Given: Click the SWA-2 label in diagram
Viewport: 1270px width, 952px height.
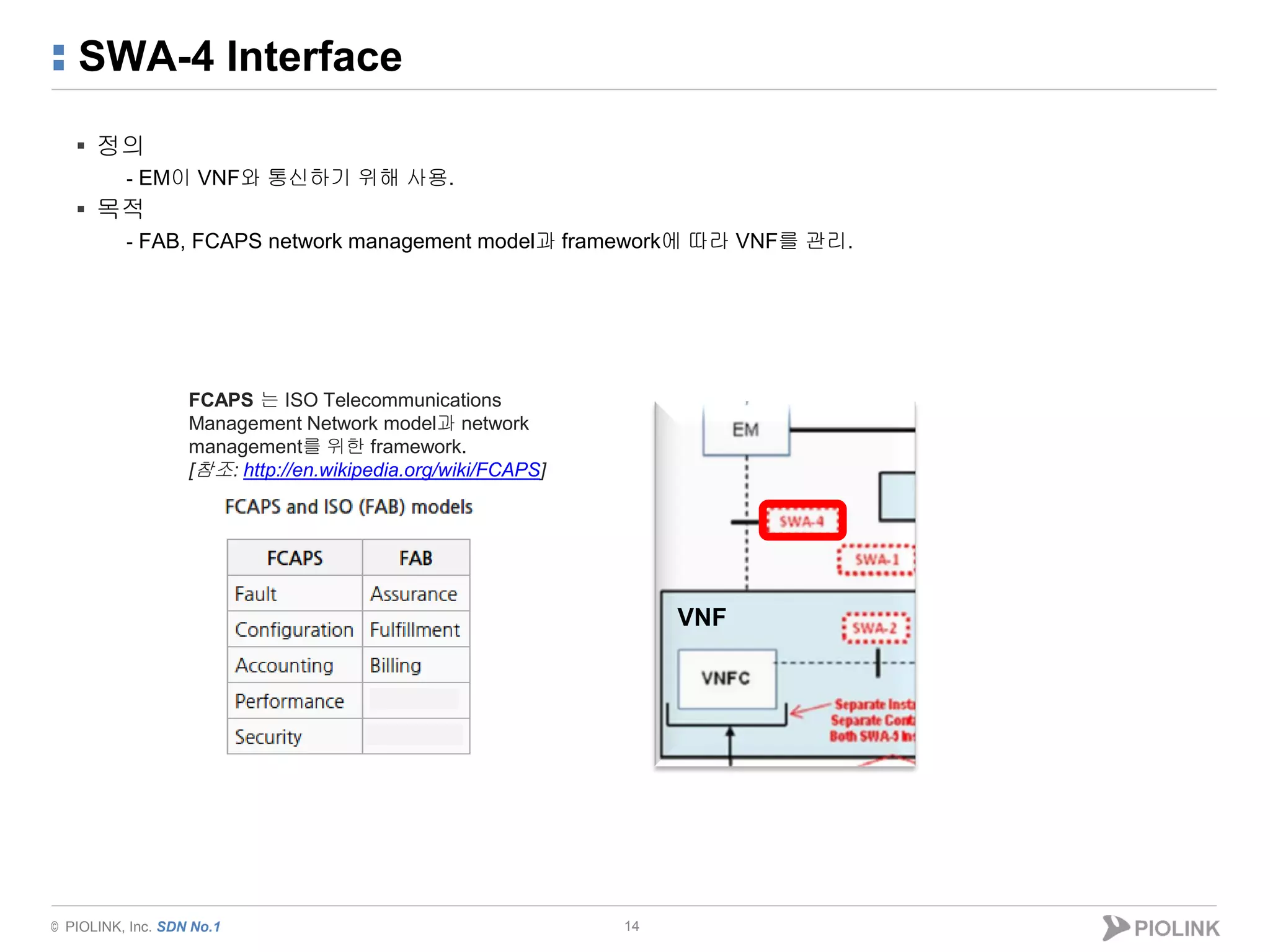Looking at the screenshot, I should tap(876, 628).
